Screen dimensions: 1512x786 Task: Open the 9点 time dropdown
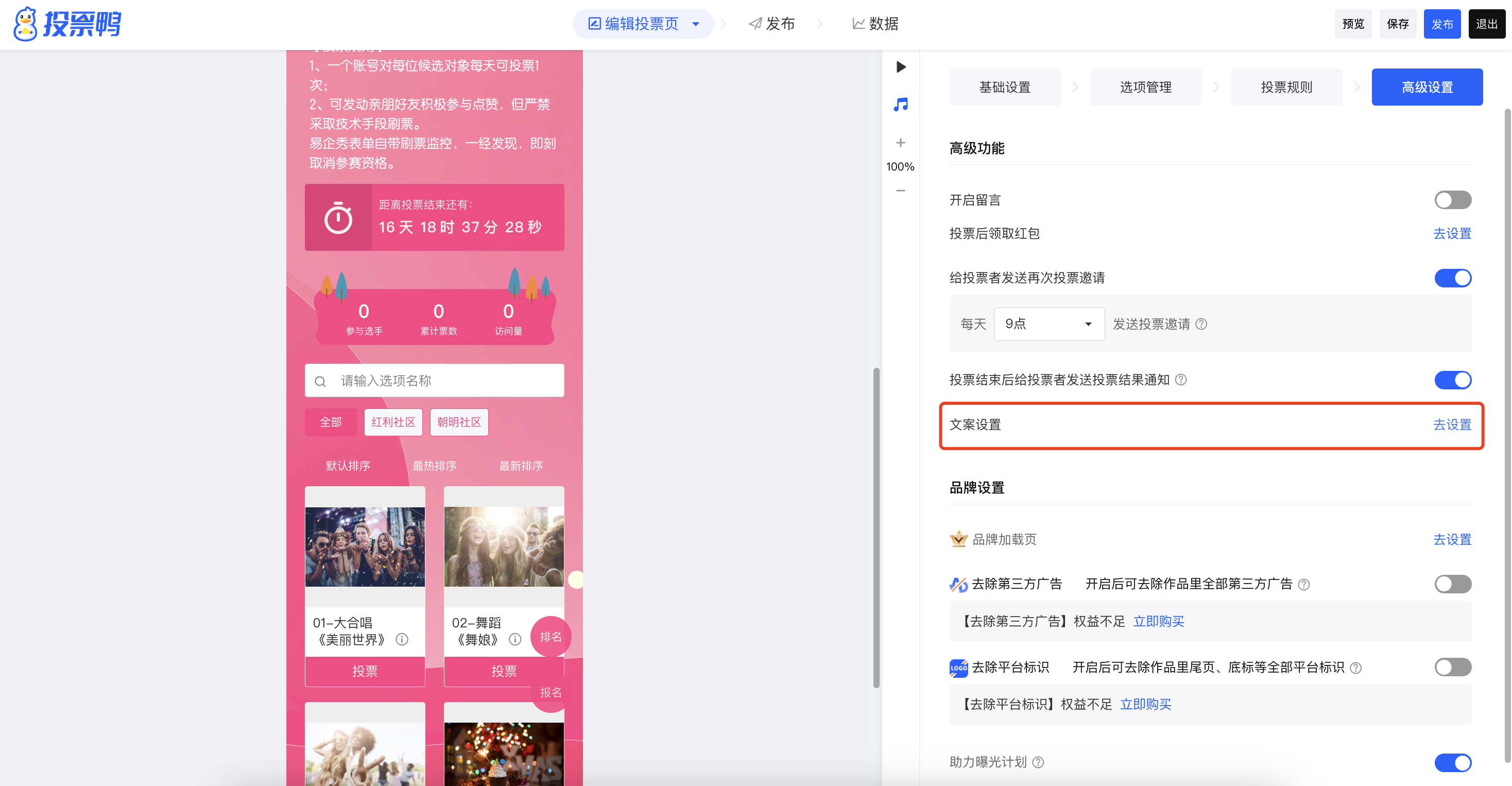point(1049,324)
